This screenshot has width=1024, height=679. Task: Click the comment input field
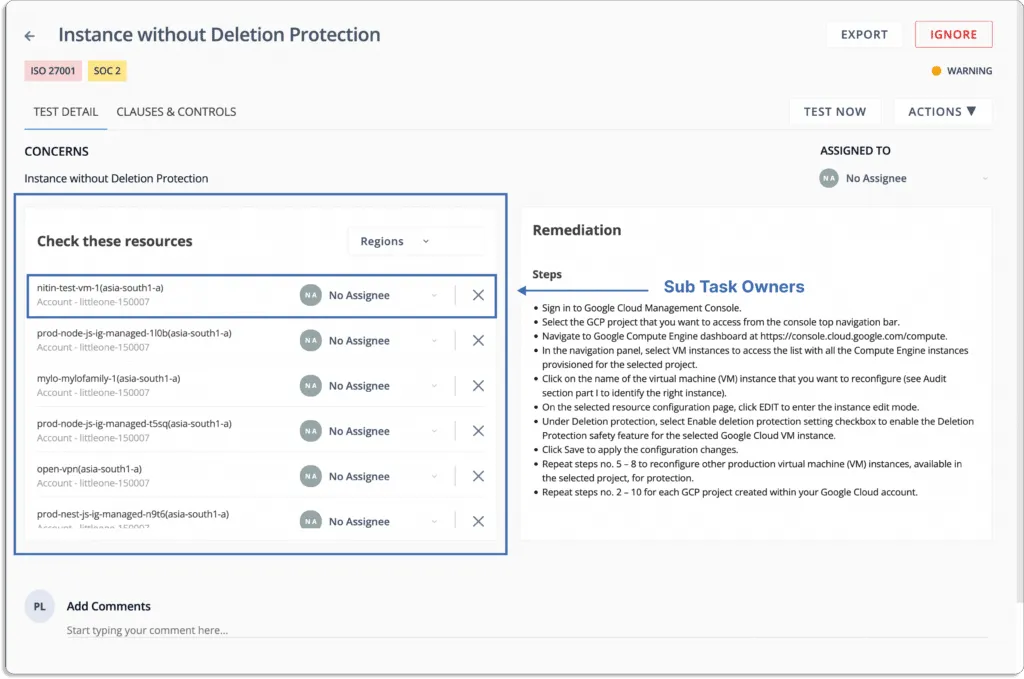tap(527, 630)
